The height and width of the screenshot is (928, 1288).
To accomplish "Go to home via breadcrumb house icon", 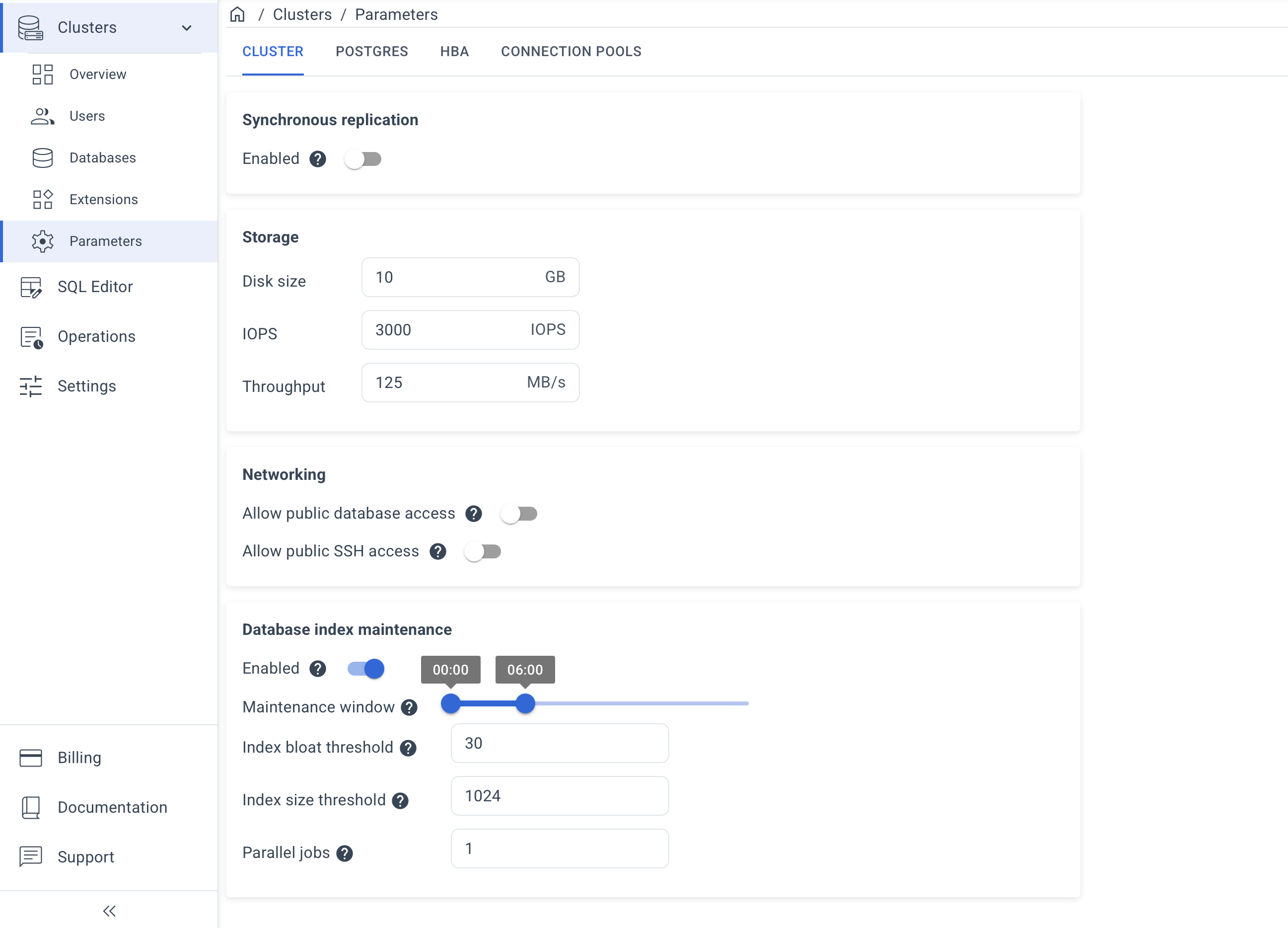I will [237, 14].
